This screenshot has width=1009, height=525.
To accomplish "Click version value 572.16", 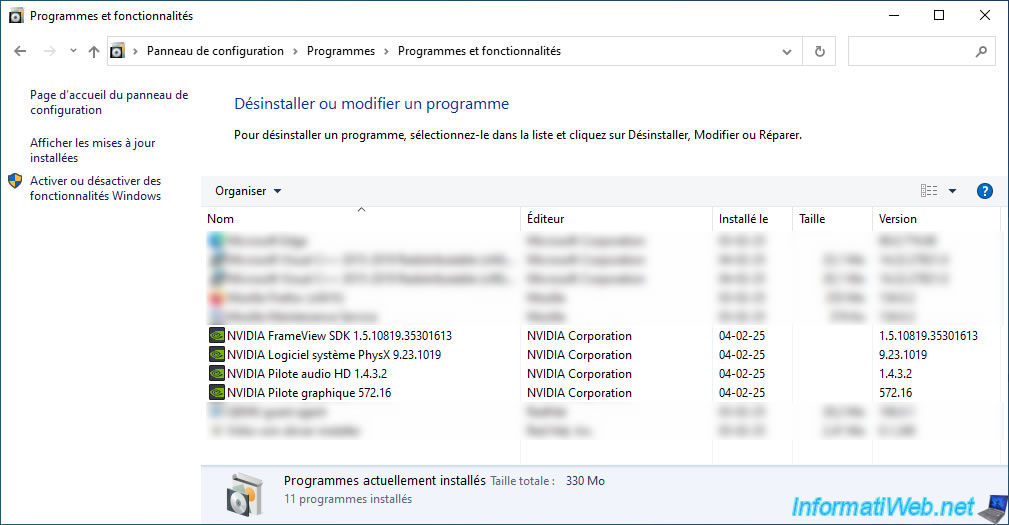I will click(x=896, y=392).
